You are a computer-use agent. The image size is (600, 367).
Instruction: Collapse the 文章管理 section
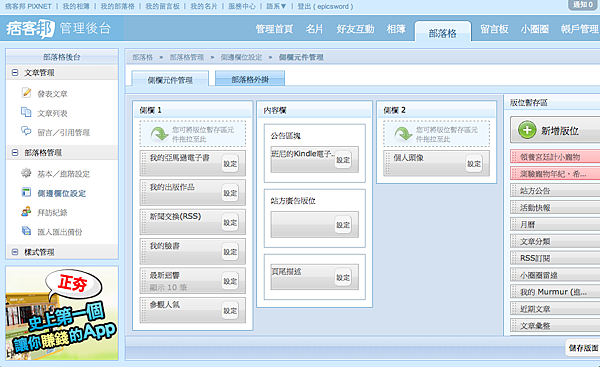click(x=15, y=72)
